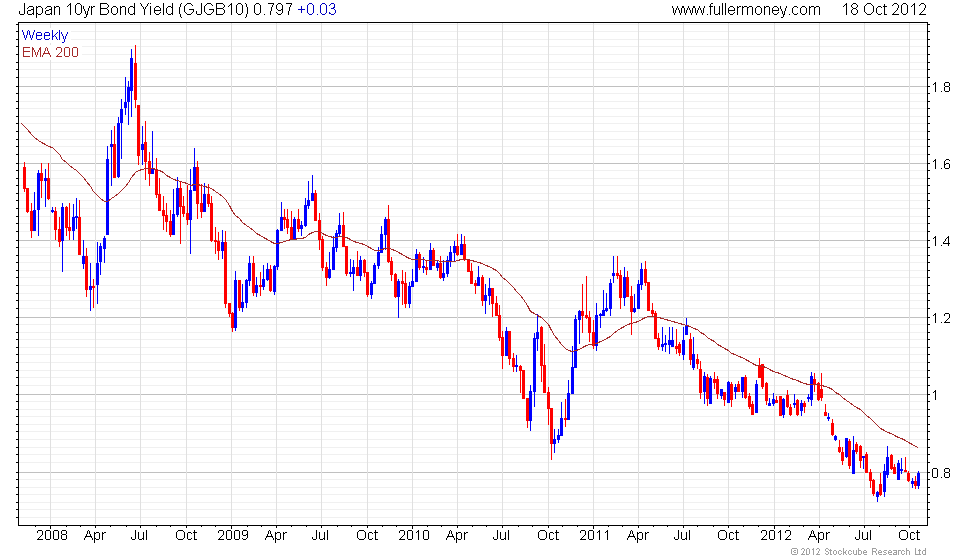Click the Jul label between 2011 and 2012

point(682,535)
